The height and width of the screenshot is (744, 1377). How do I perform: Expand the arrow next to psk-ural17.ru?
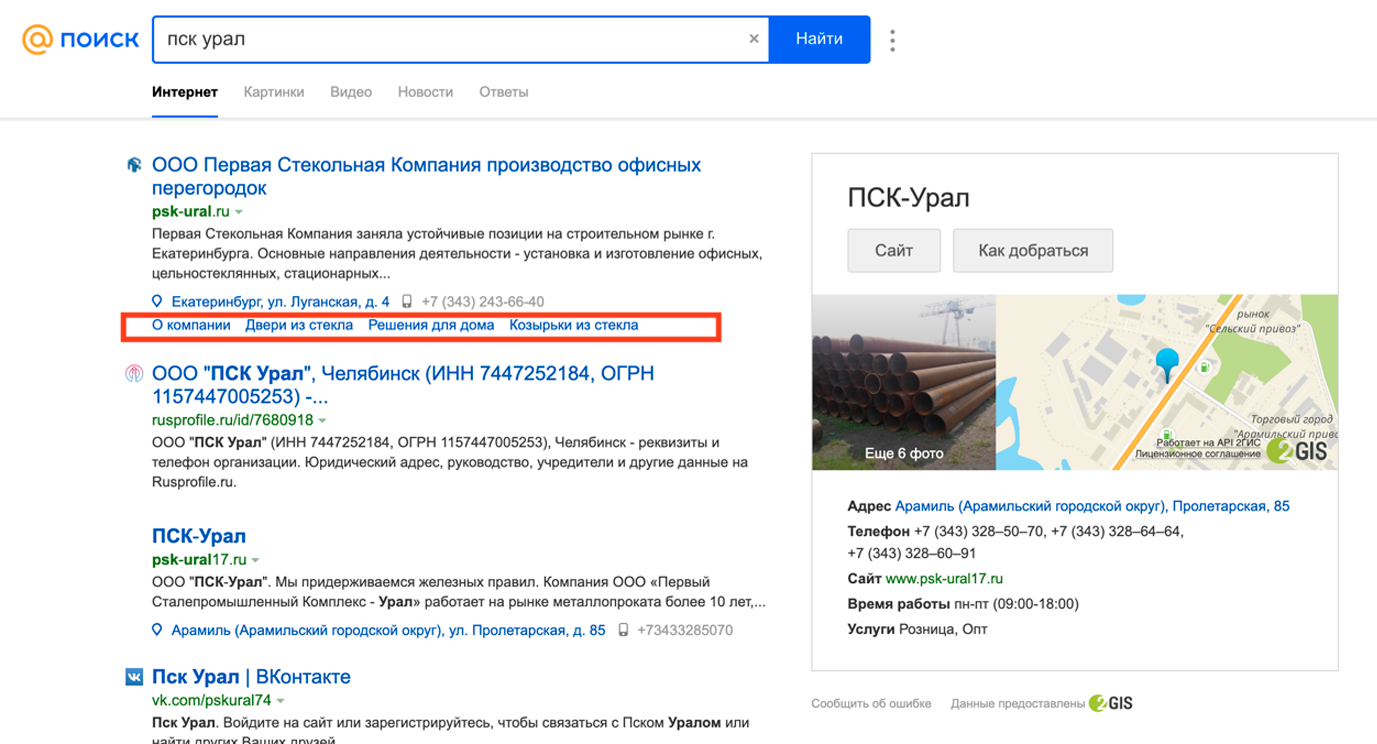coord(256,561)
